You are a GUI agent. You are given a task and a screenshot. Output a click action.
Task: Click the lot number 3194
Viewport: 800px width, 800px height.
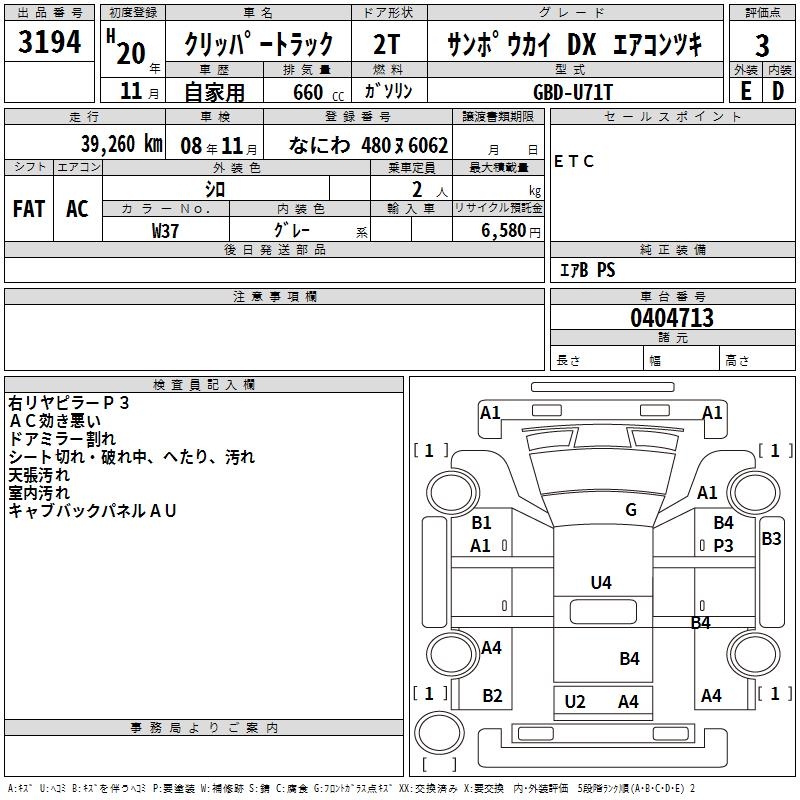tap(50, 43)
